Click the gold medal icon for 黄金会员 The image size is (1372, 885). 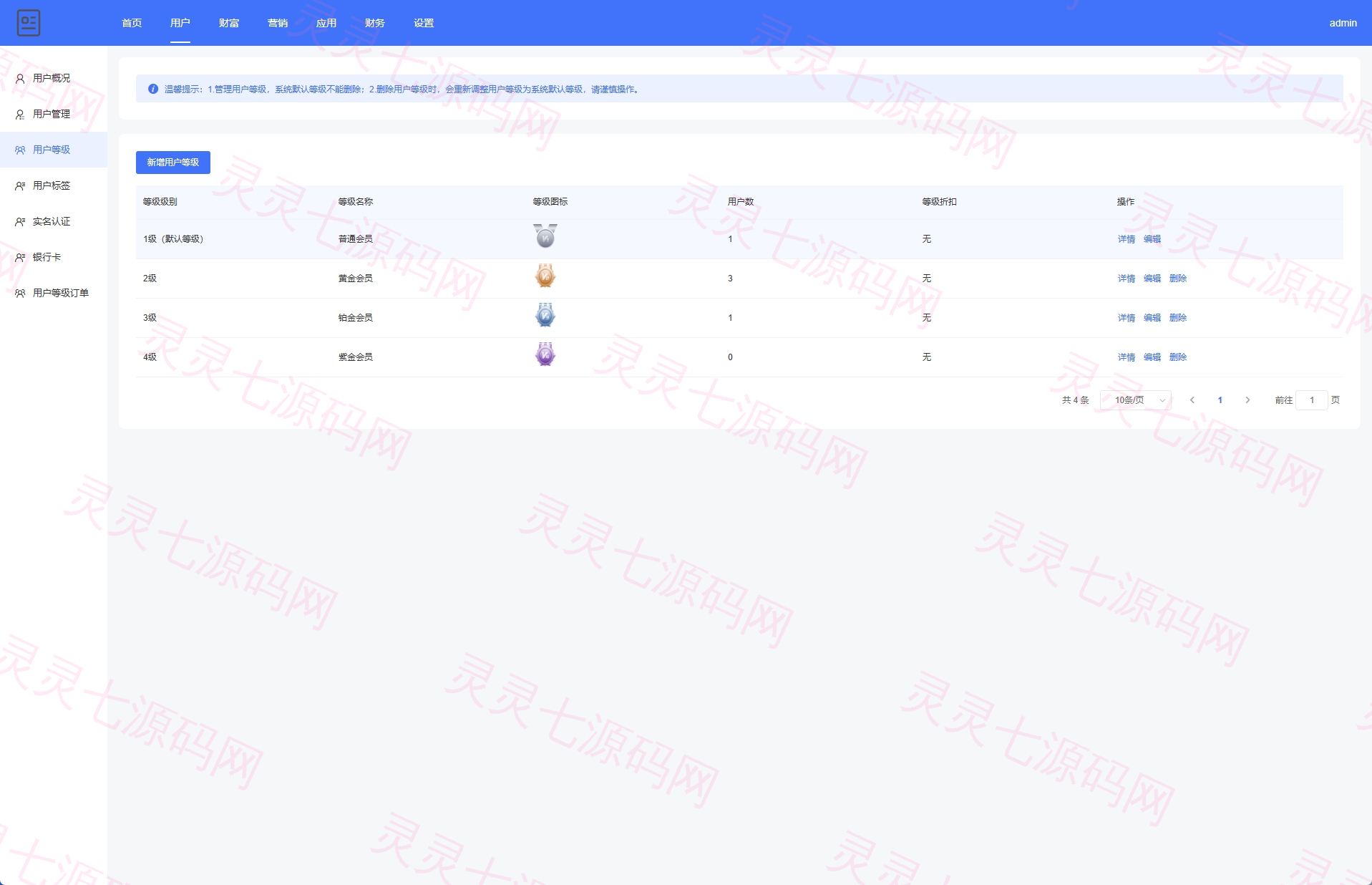pyautogui.click(x=545, y=276)
